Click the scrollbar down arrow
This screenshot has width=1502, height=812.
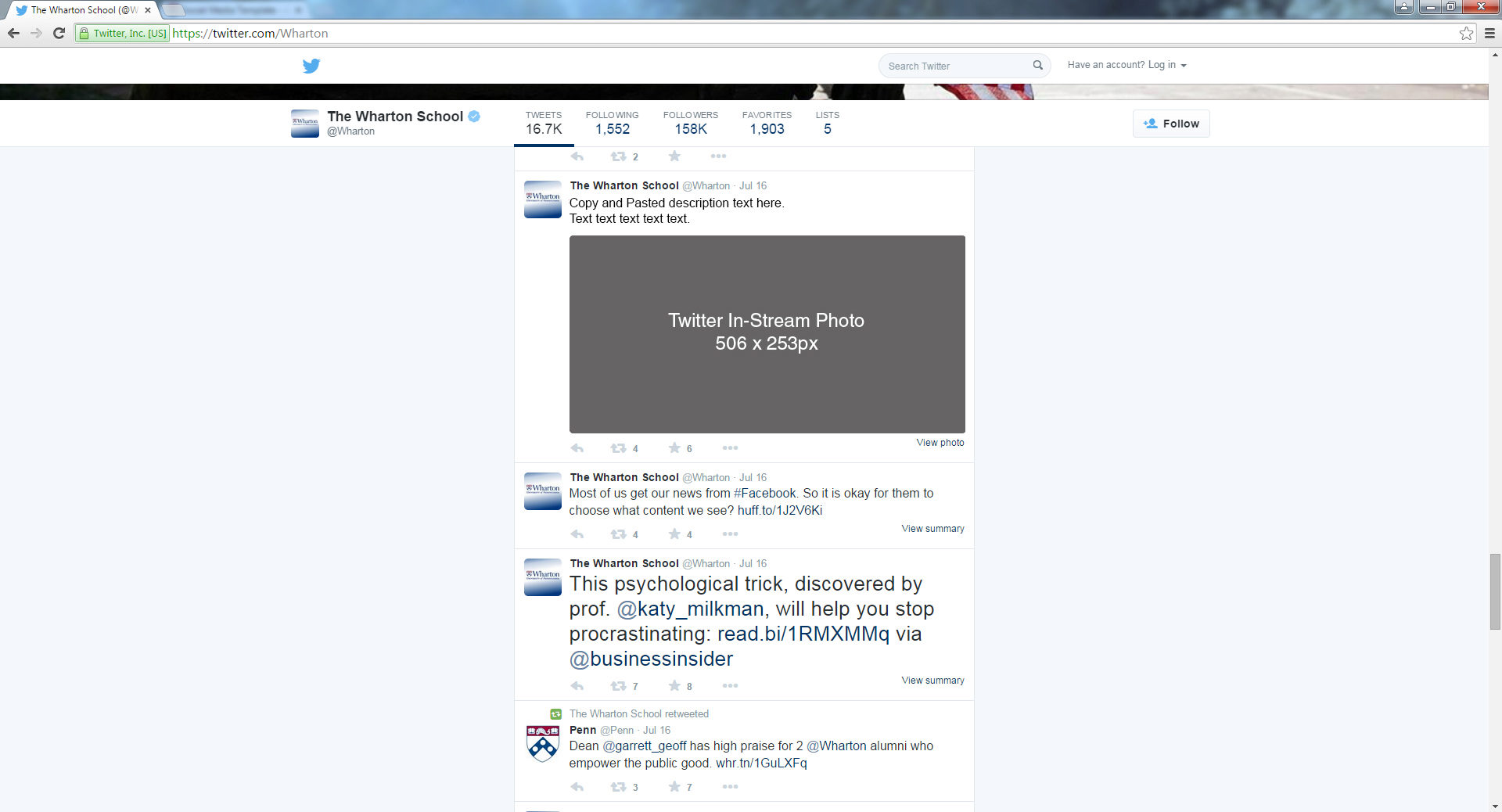[x=1495, y=806]
